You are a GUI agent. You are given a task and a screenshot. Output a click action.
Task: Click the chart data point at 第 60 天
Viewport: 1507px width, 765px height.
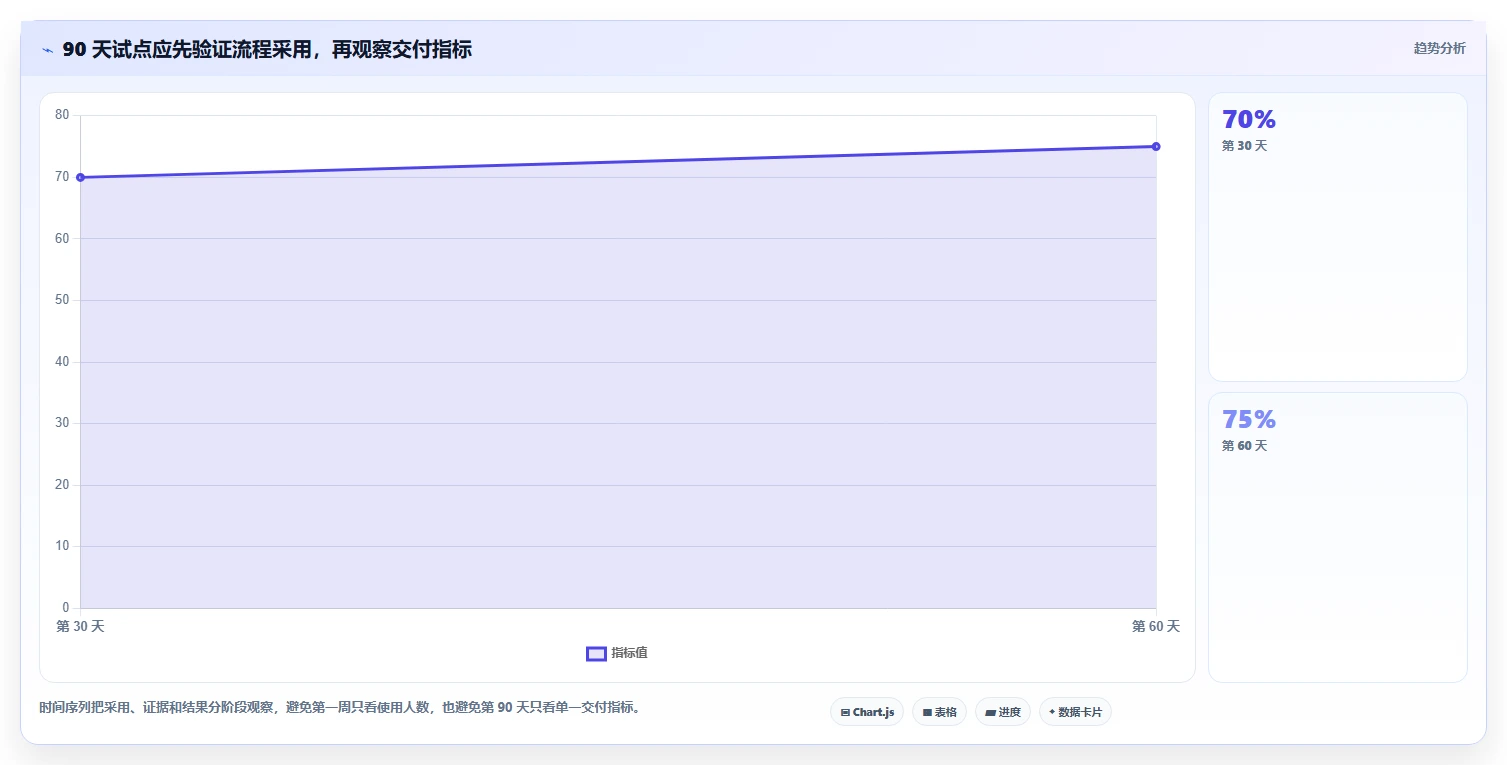(1156, 147)
